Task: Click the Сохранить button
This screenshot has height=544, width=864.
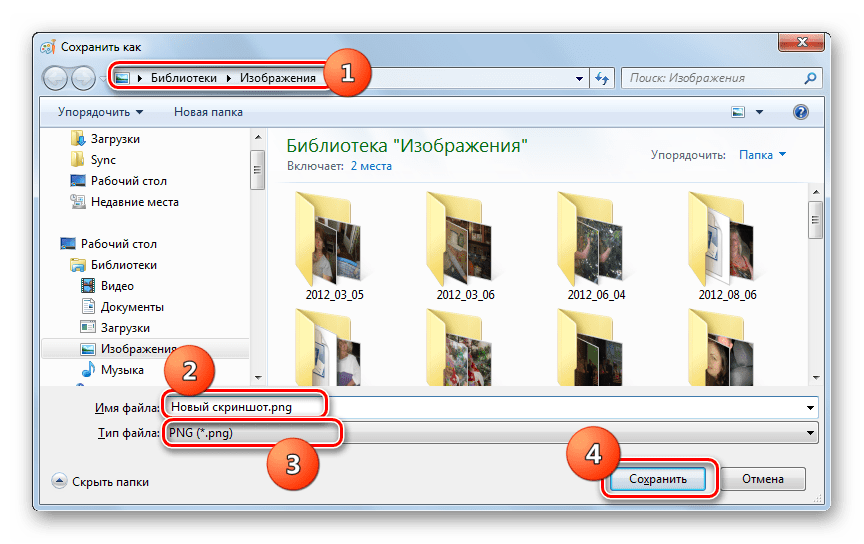Action: tap(658, 479)
